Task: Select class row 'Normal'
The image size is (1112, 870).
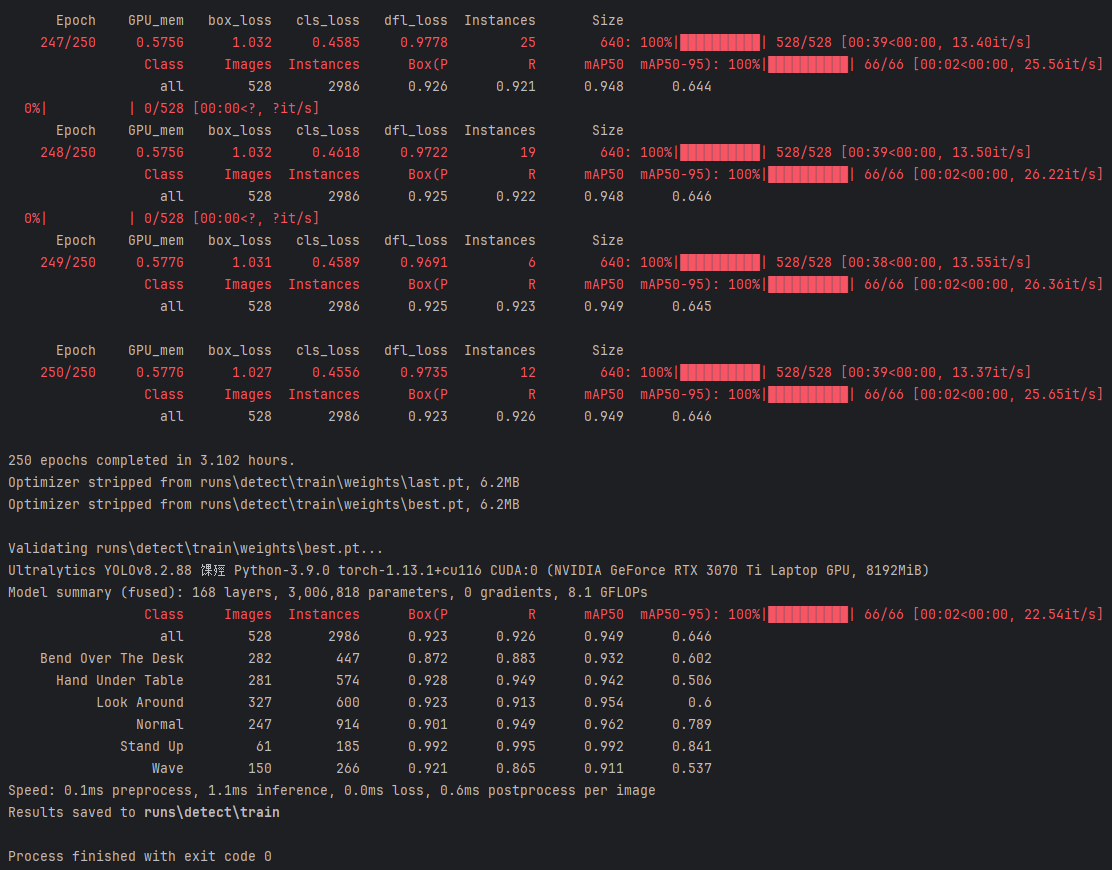Action: coord(424,724)
